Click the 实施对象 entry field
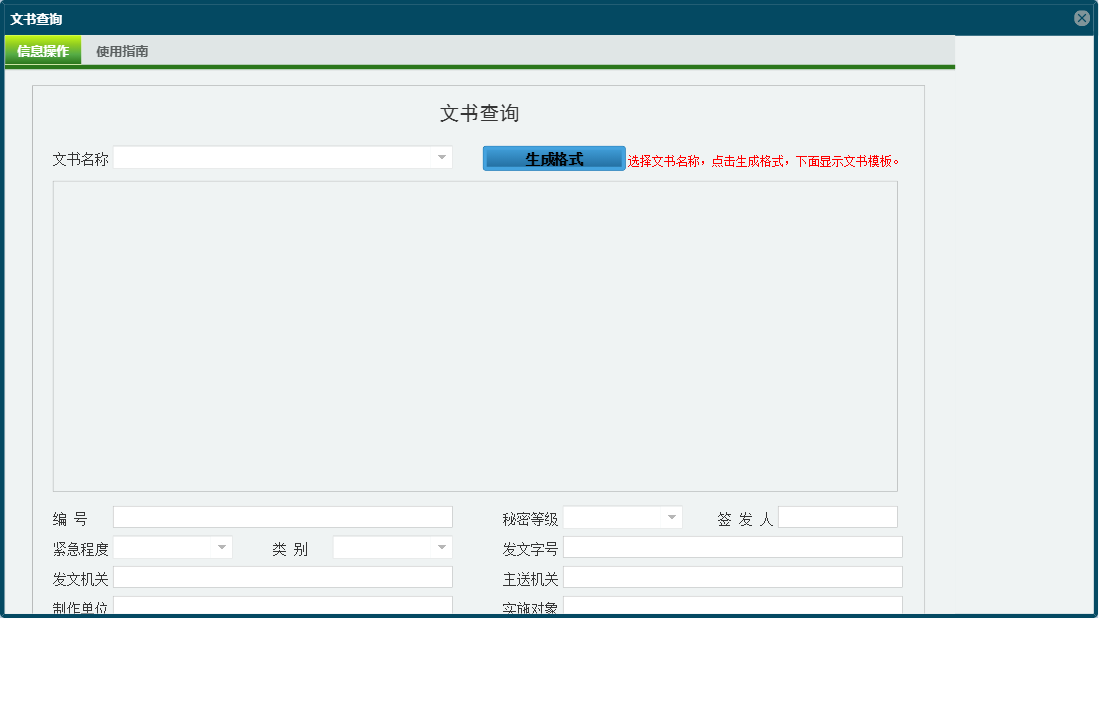1099x707 pixels. (733, 604)
